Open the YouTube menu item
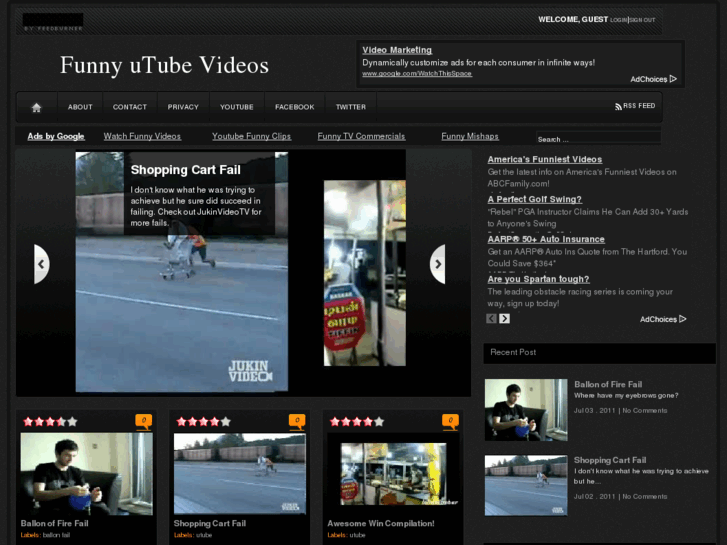 coord(236,107)
